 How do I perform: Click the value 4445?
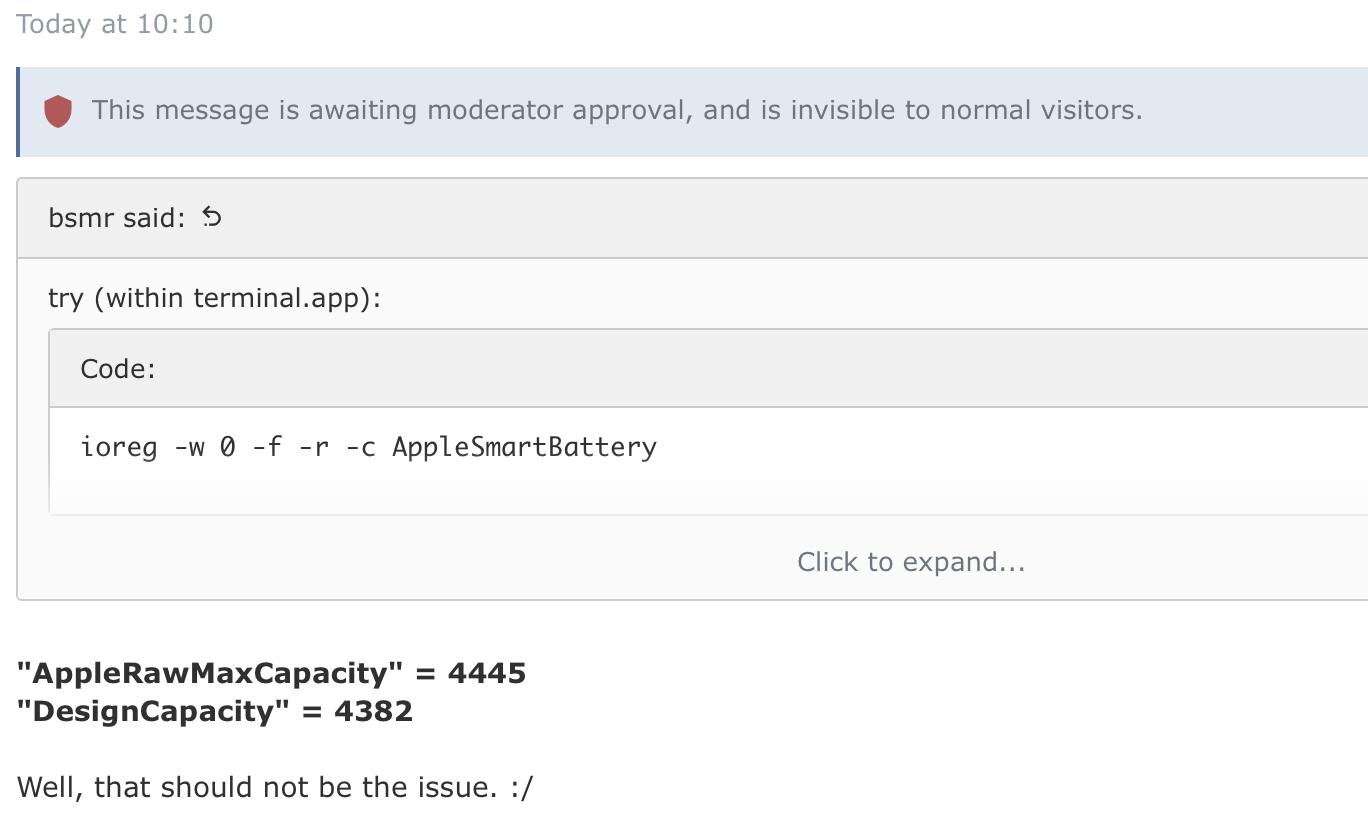click(x=487, y=673)
